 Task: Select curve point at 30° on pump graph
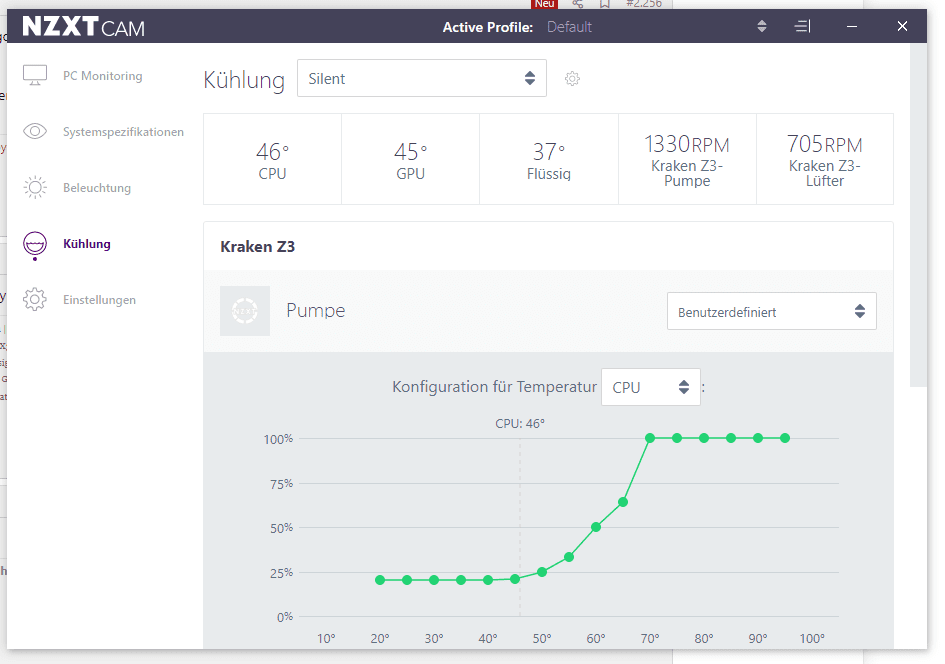pos(434,580)
